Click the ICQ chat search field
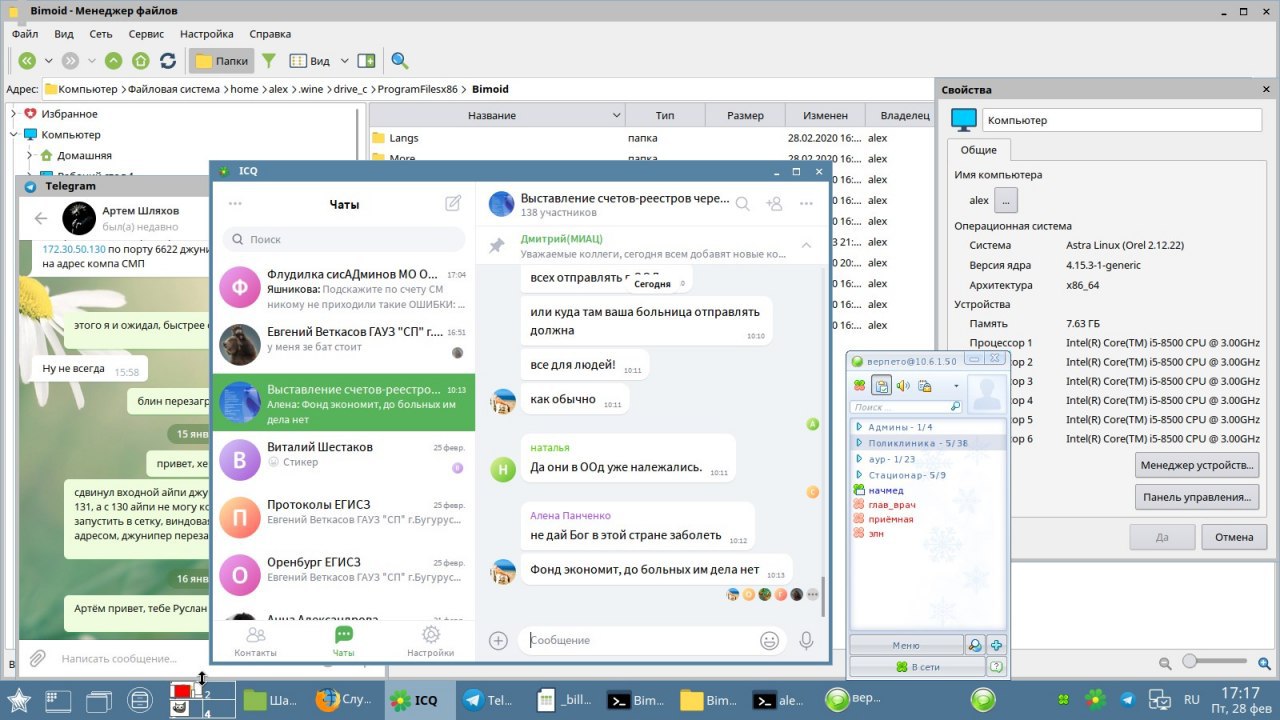The height and width of the screenshot is (720, 1280). (344, 240)
